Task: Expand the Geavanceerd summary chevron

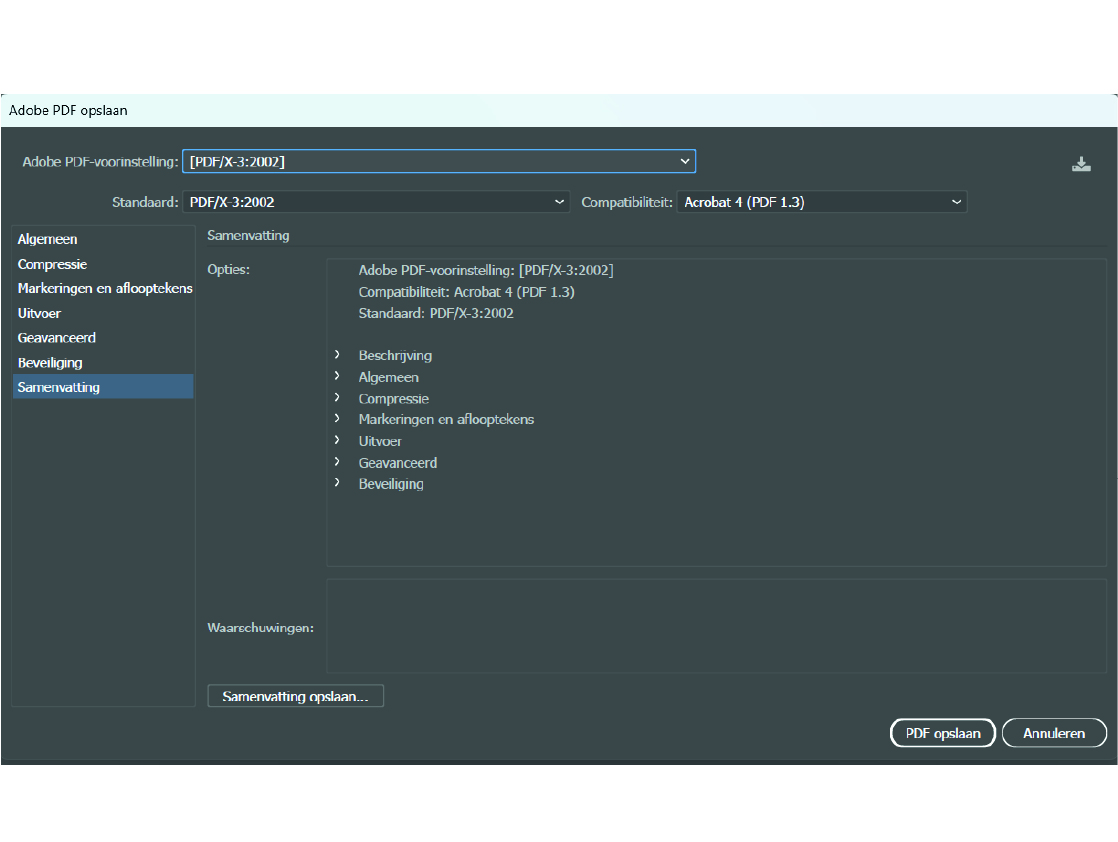Action: tap(337, 463)
